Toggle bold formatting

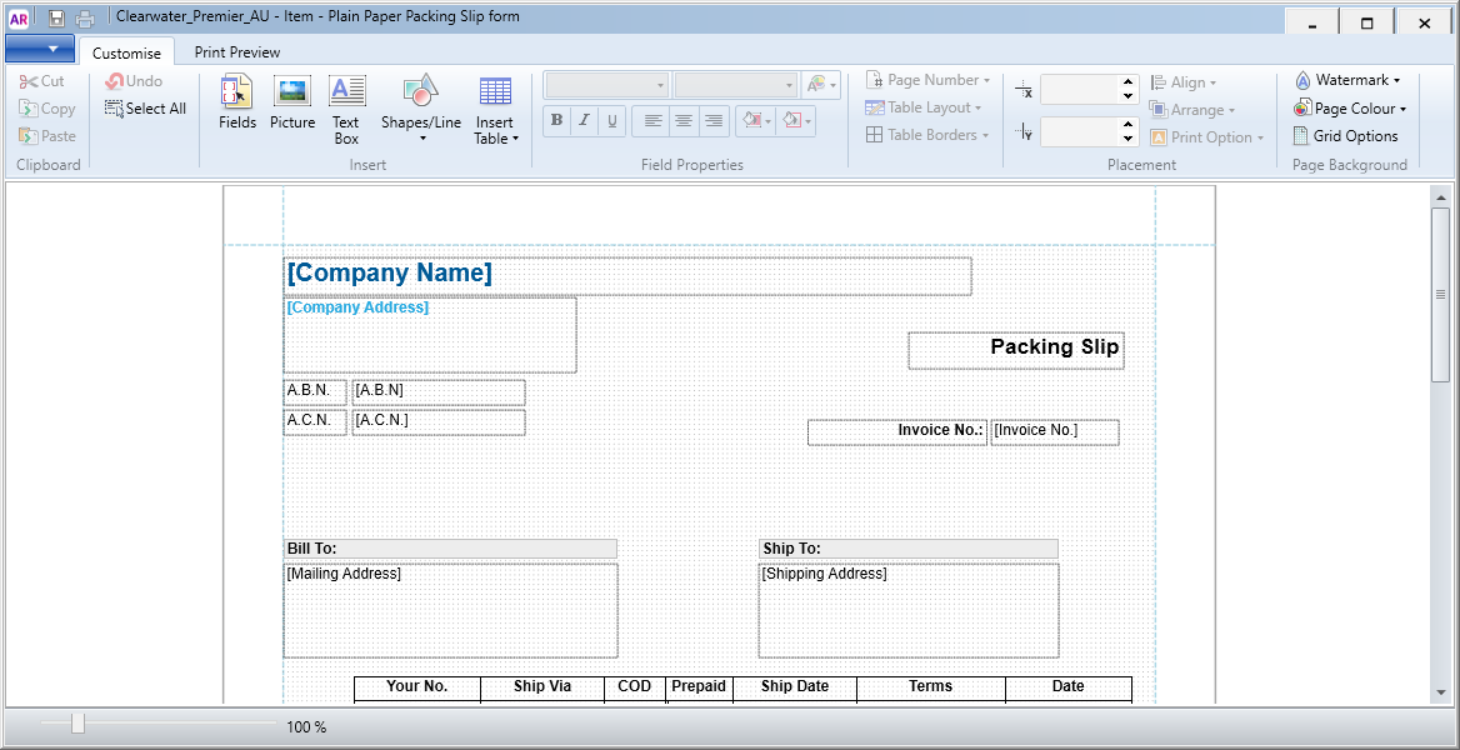coord(556,120)
